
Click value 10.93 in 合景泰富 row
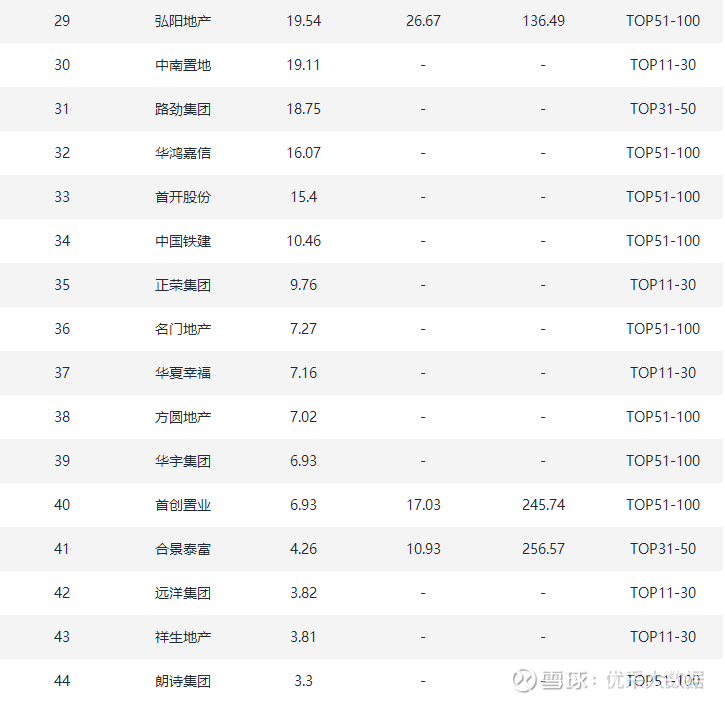[423, 549]
